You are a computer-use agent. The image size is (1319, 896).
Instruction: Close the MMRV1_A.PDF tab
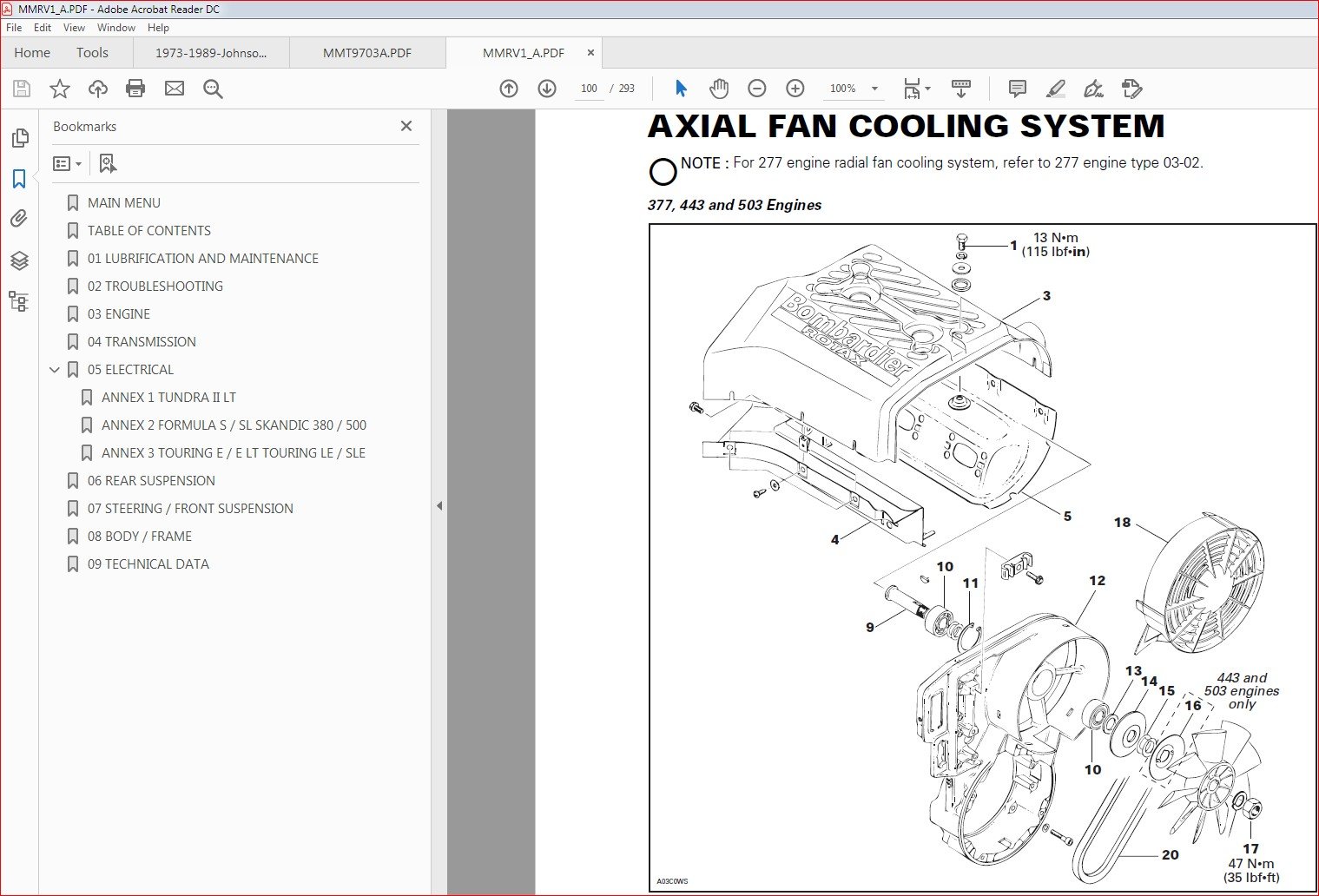[590, 53]
